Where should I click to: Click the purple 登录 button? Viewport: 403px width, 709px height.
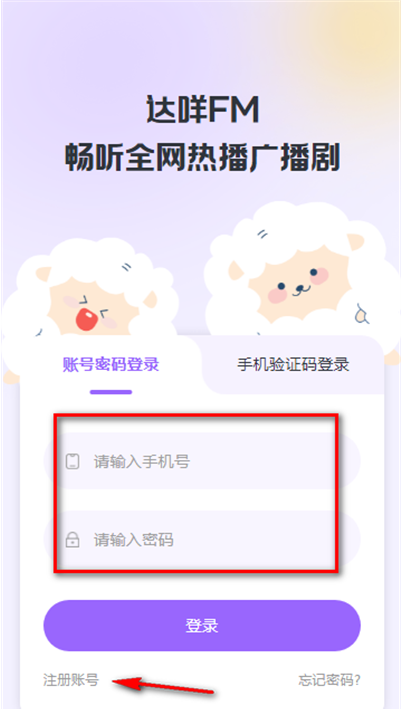[x=202, y=626]
